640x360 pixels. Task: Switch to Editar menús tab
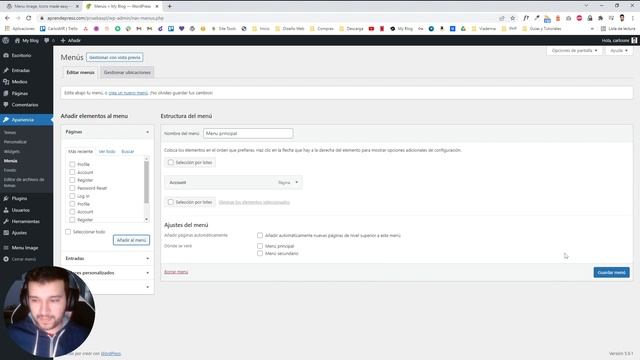click(x=80, y=72)
